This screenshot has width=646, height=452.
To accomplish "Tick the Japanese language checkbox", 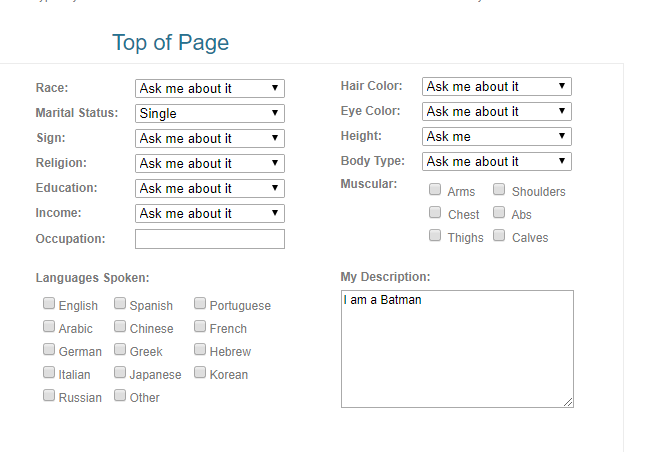I will point(120,373).
